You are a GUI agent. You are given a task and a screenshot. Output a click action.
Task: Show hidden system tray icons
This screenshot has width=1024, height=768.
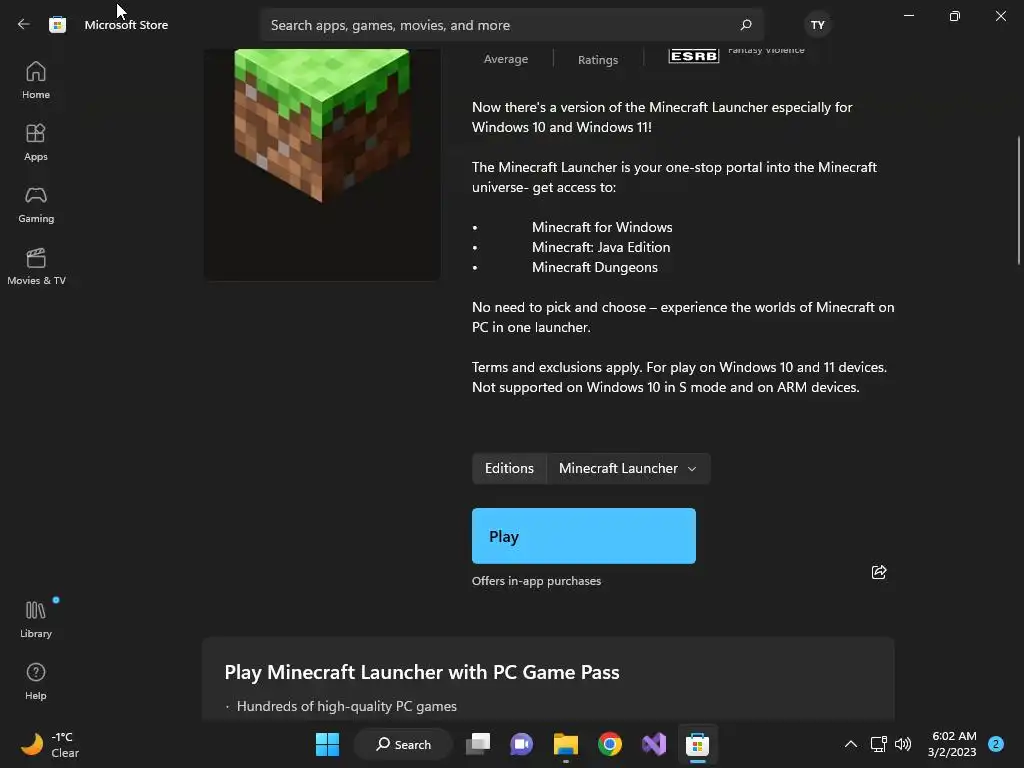(851, 744)
